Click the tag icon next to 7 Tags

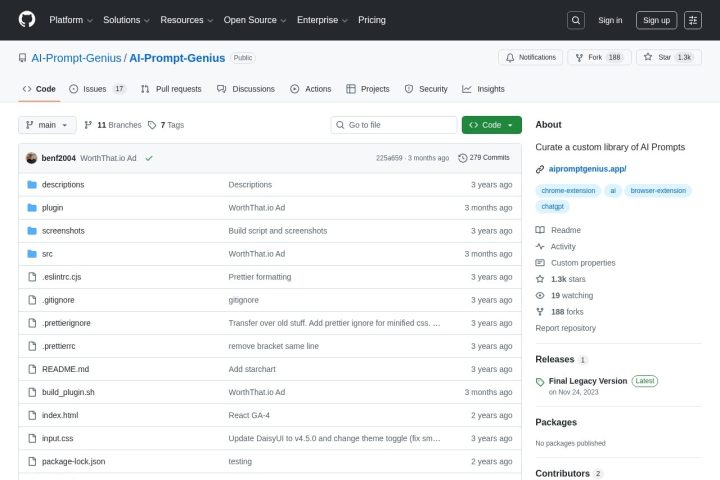[152, 125]
